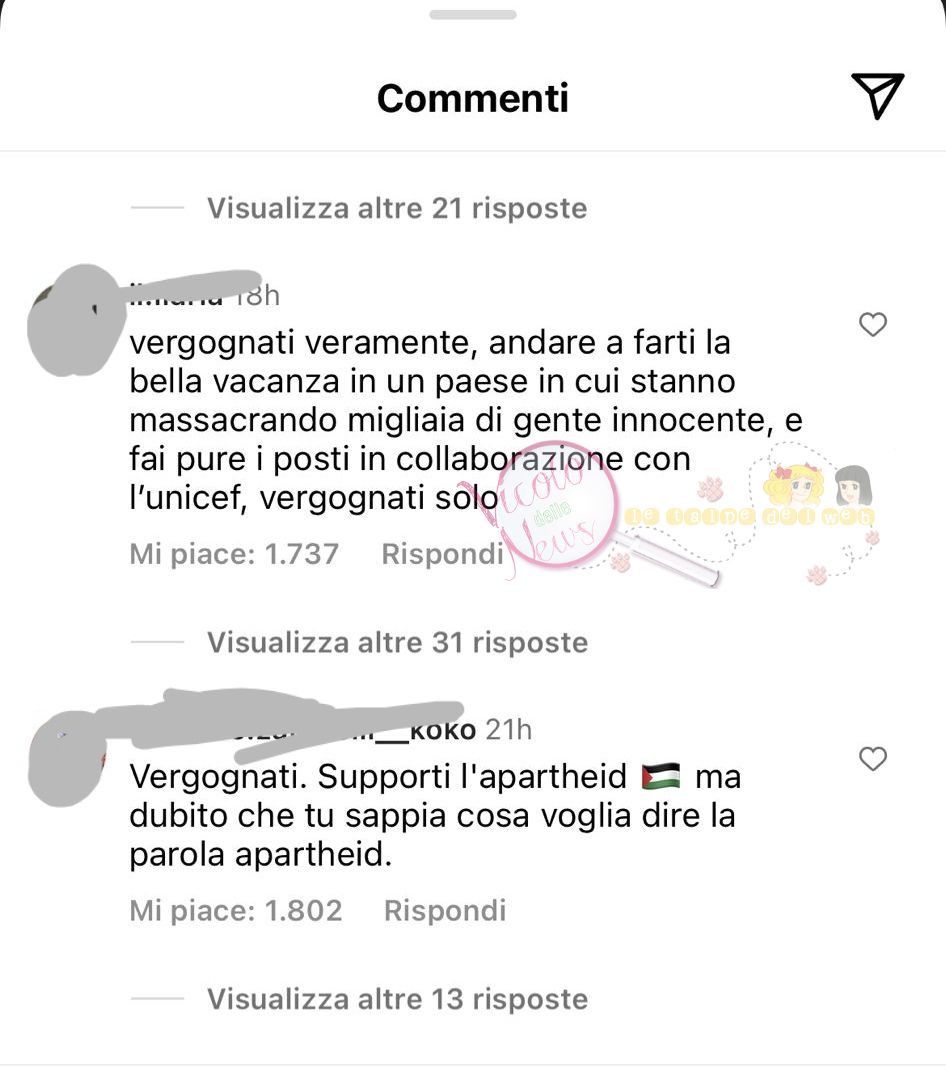Screen dimensions: 946x1084
Task: Open the 'Mi piace: 1.802' likes list
Action: point(236,910)
